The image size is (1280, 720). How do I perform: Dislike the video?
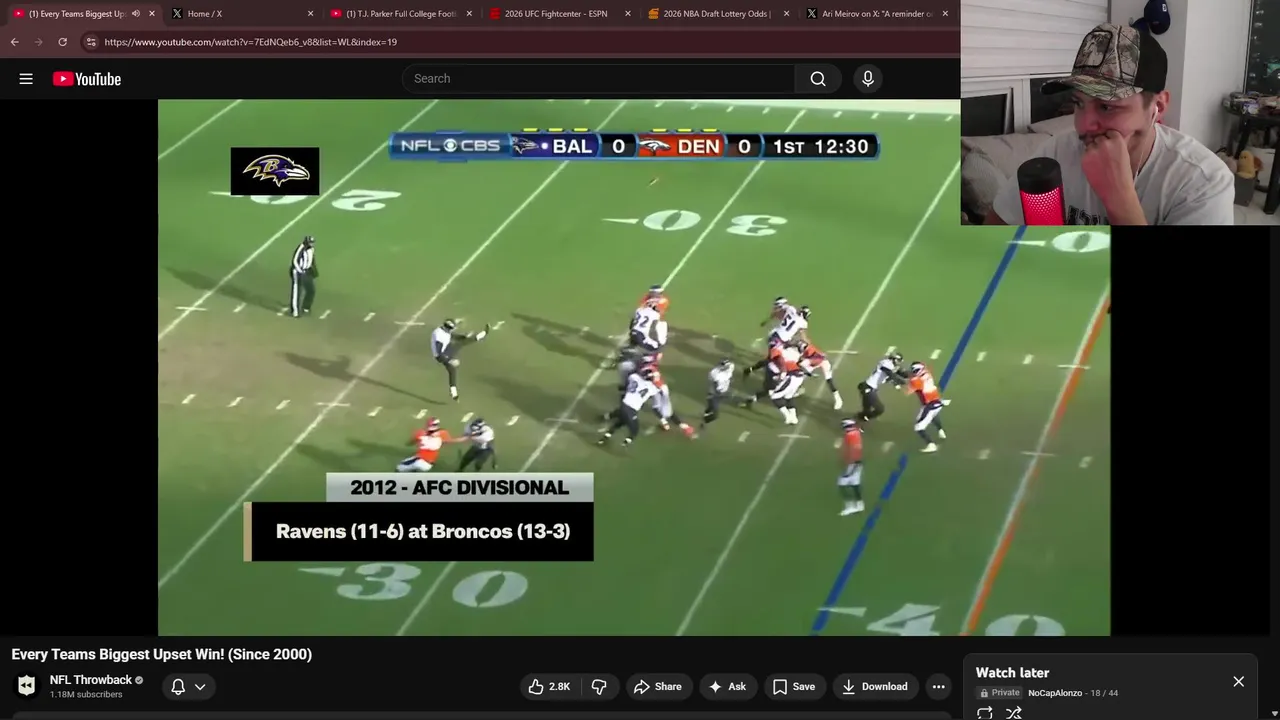tap(599, 687)
